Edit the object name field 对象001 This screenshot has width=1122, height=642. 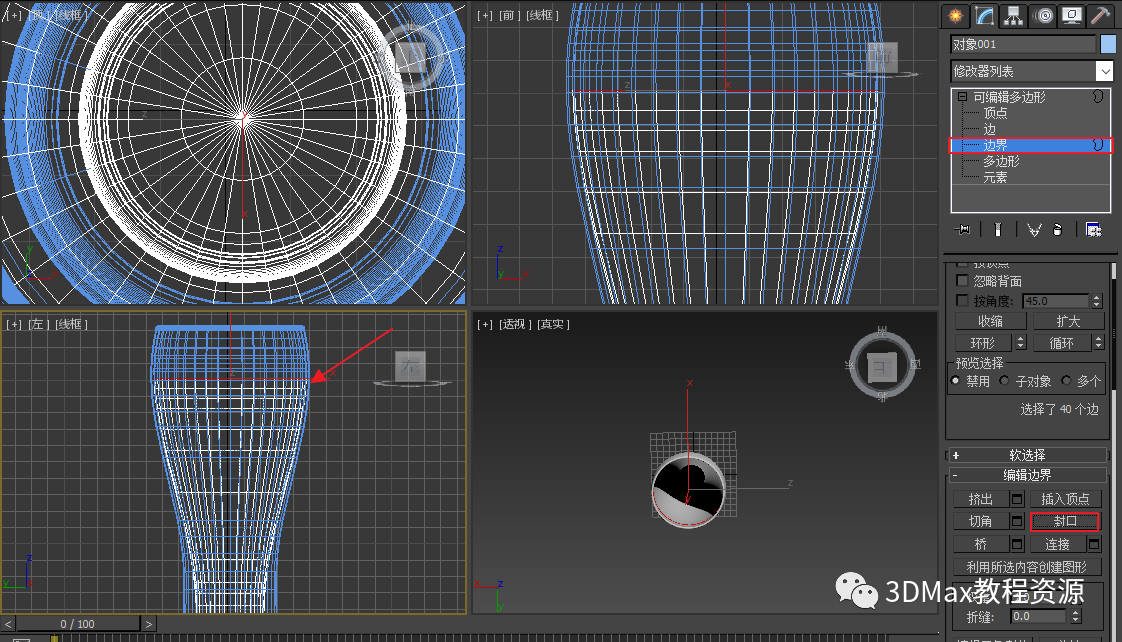[x=1023, y=44]
